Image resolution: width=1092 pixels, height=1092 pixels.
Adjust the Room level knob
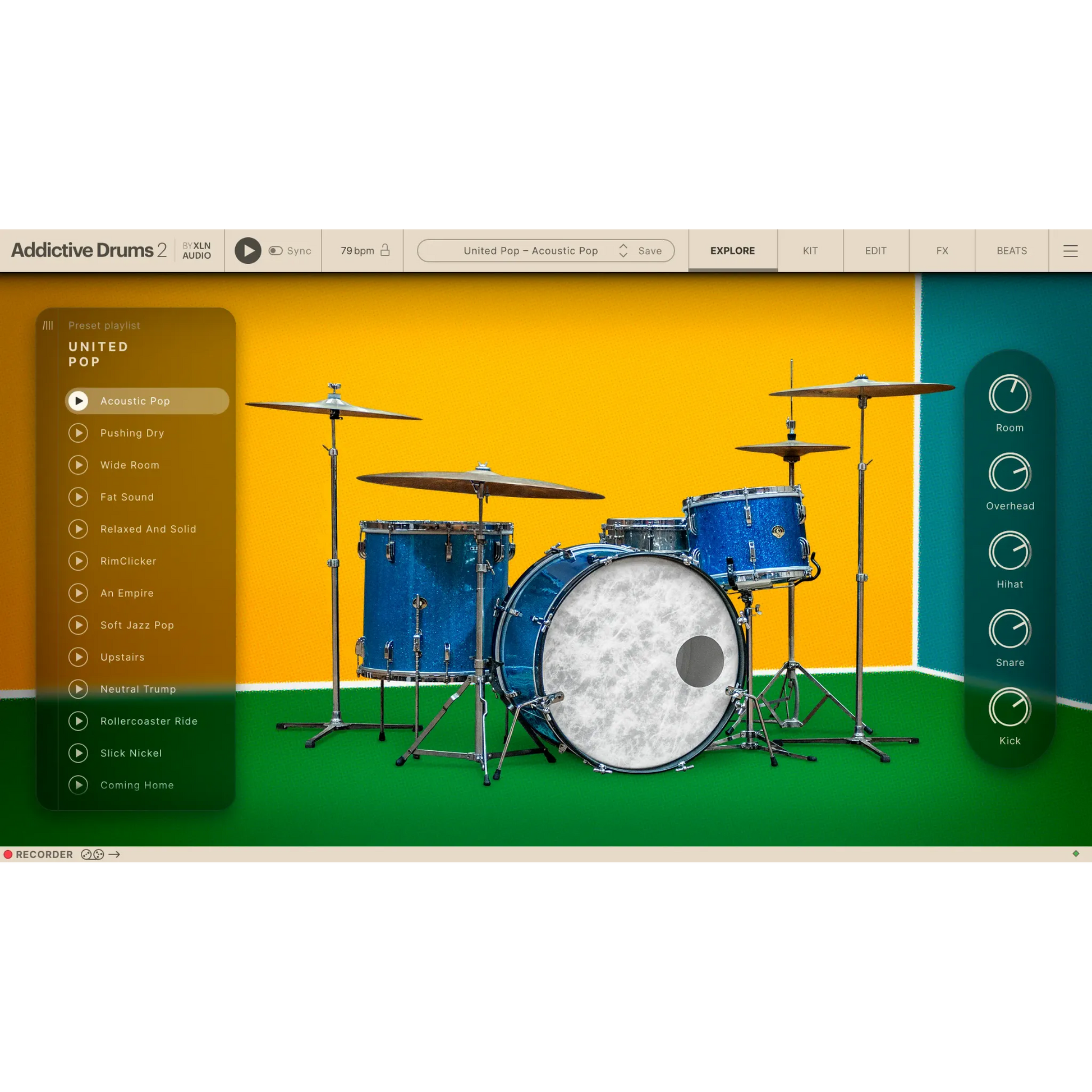[x=1010, y=394]
